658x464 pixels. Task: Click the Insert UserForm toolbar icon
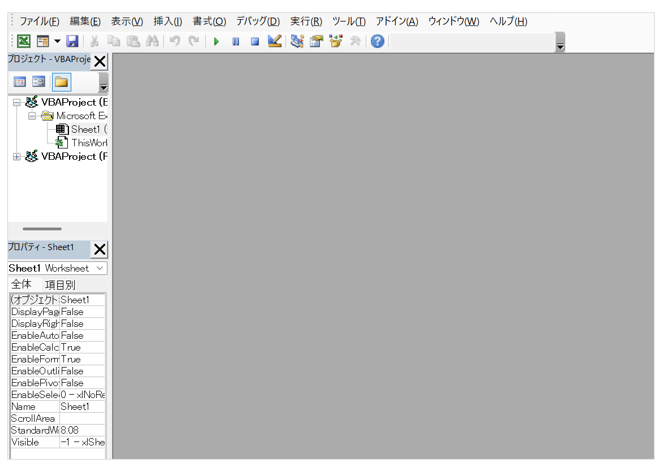pos(43,41)
